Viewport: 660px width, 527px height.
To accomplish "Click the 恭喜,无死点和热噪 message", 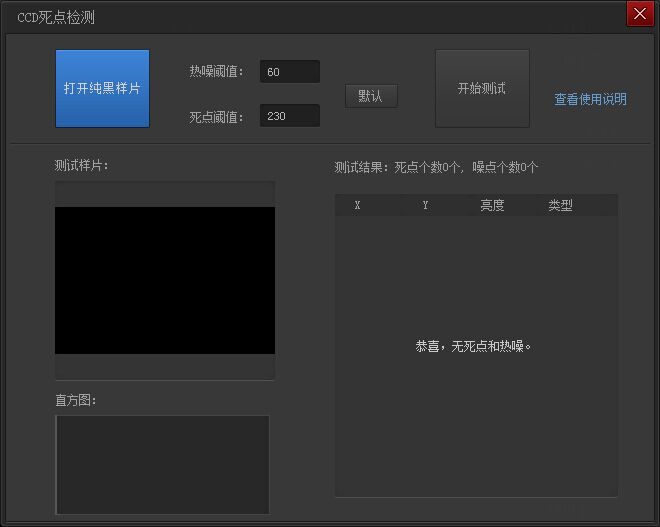I will click(x=473, y=346).
